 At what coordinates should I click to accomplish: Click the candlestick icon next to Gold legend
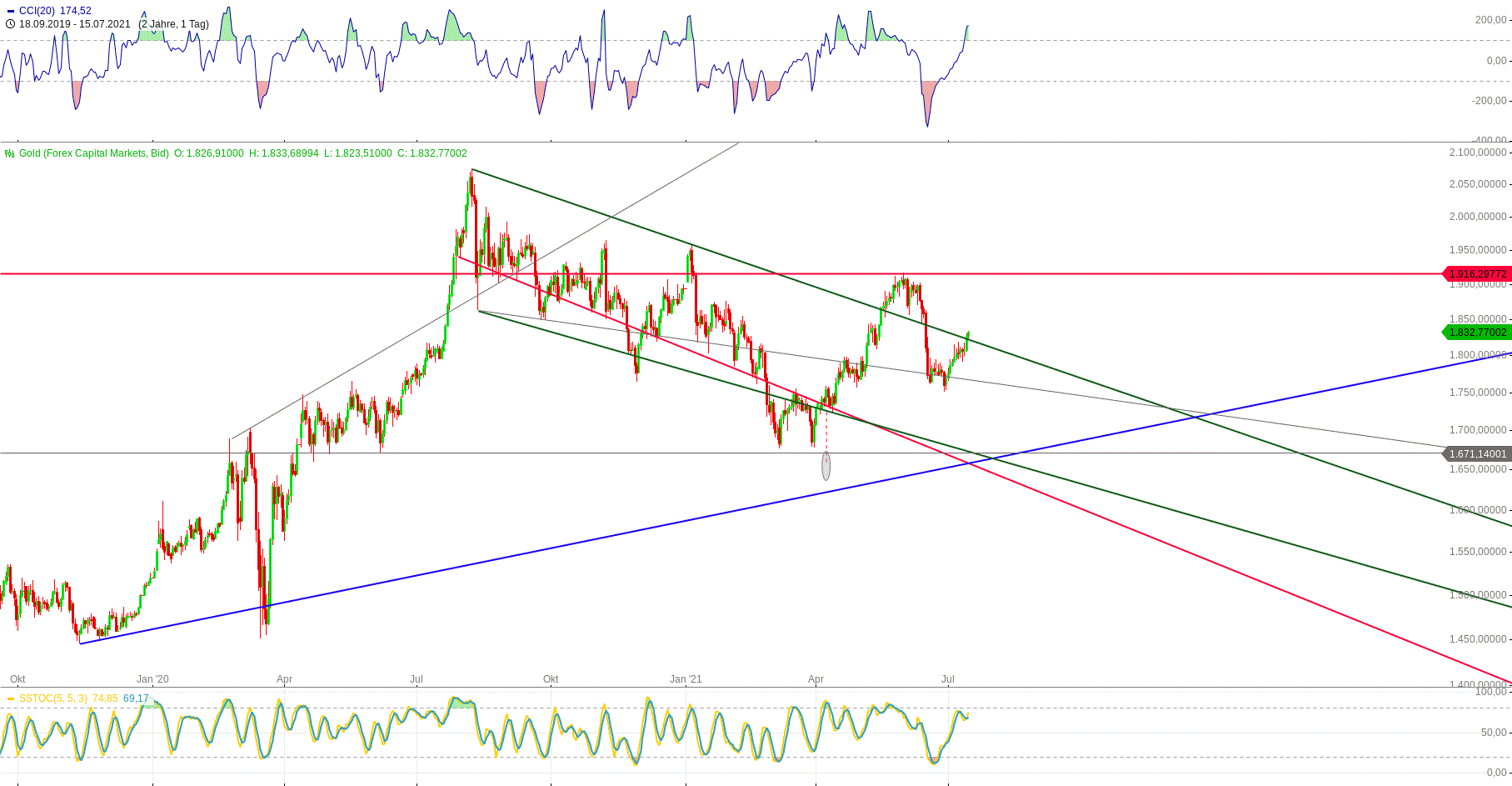(x=8, y=153)
